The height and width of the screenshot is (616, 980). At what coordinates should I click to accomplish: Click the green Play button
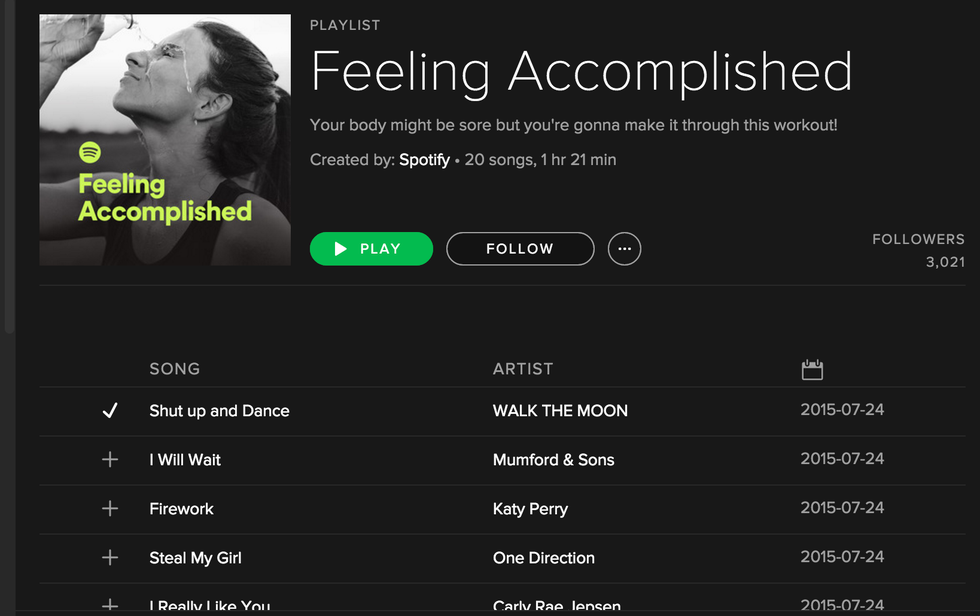[x=371, y=249]
